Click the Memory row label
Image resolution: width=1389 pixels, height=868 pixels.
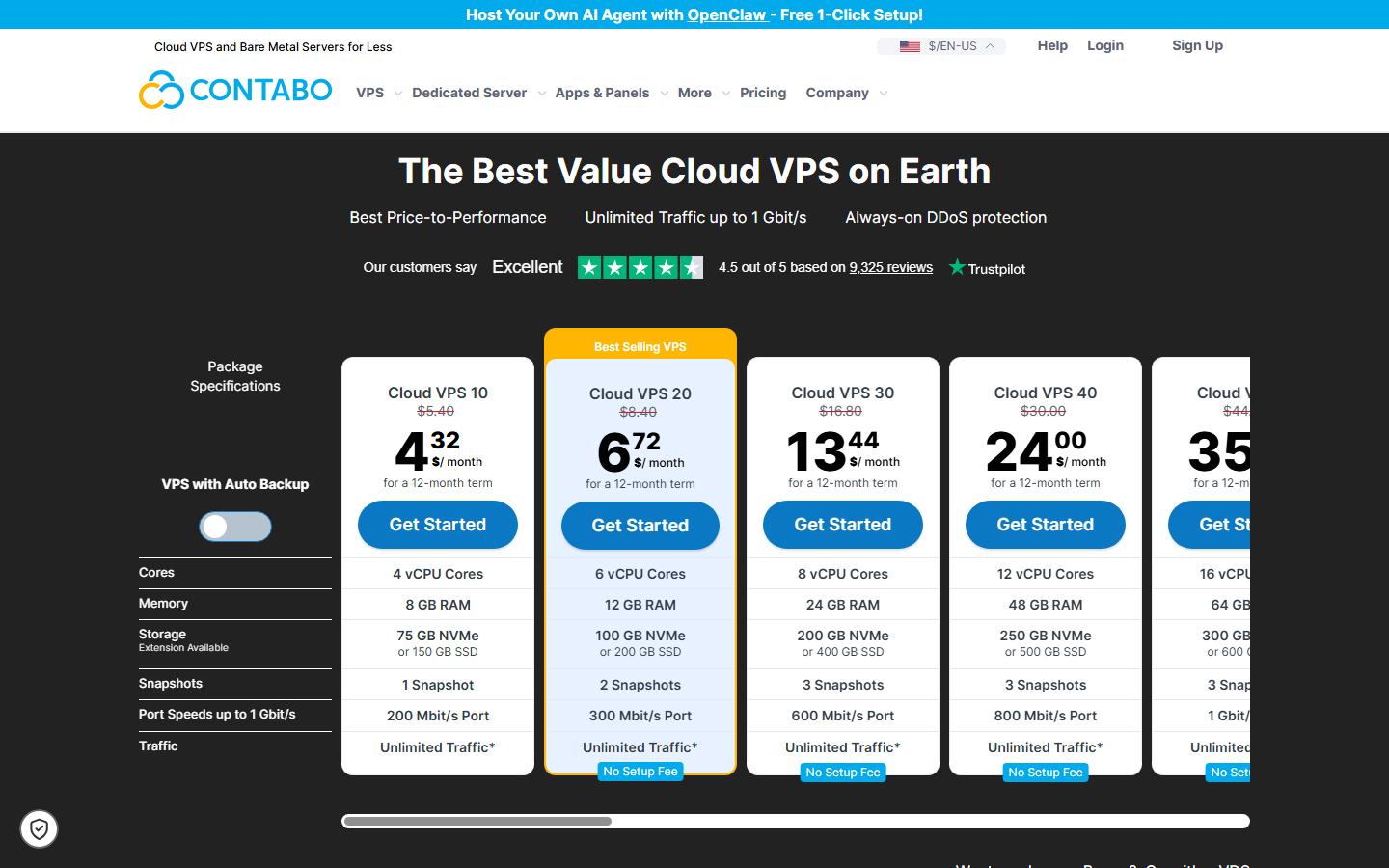click(x=163, y=604)
